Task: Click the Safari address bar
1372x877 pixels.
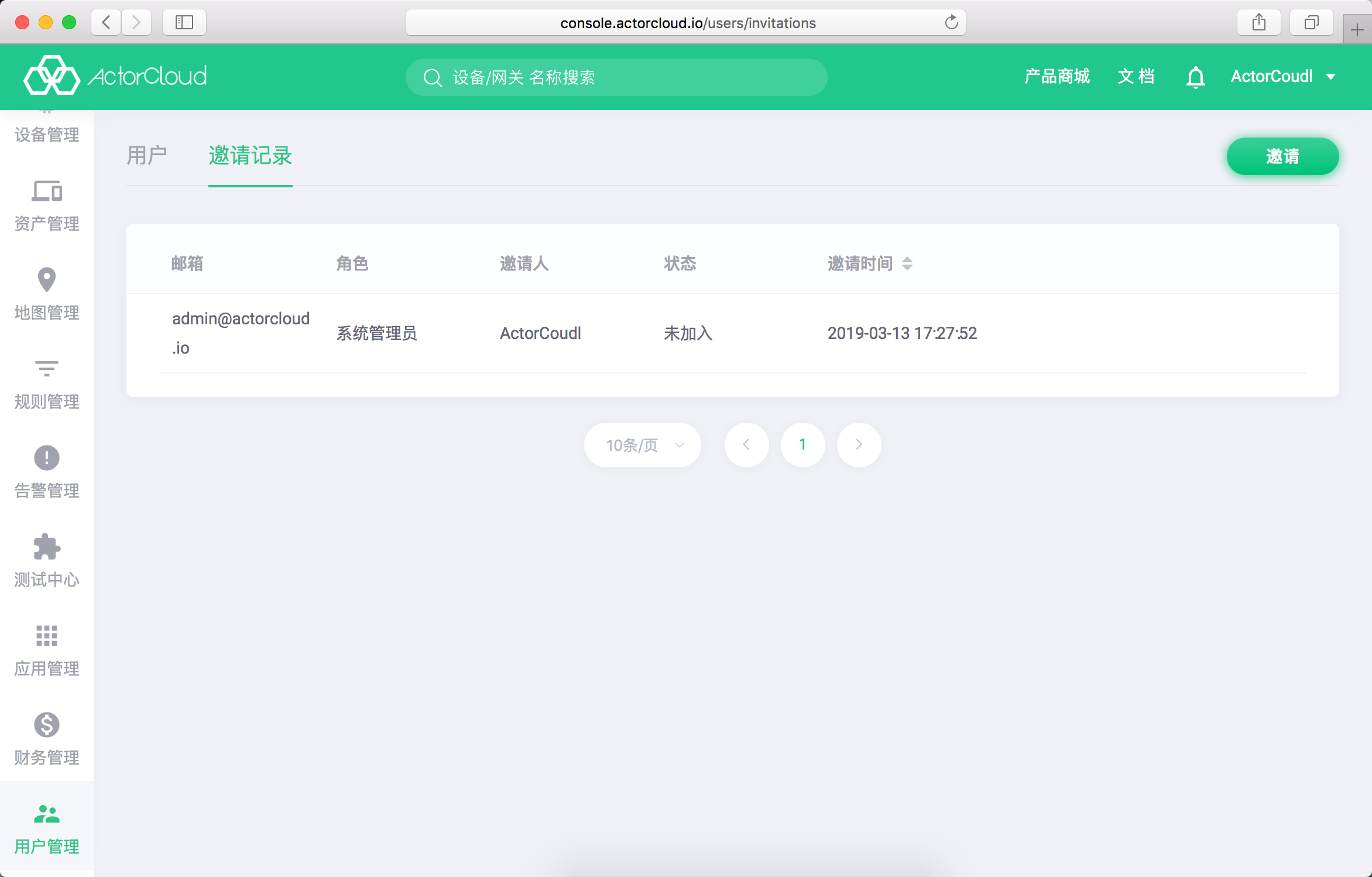Action: click(685, 22)
